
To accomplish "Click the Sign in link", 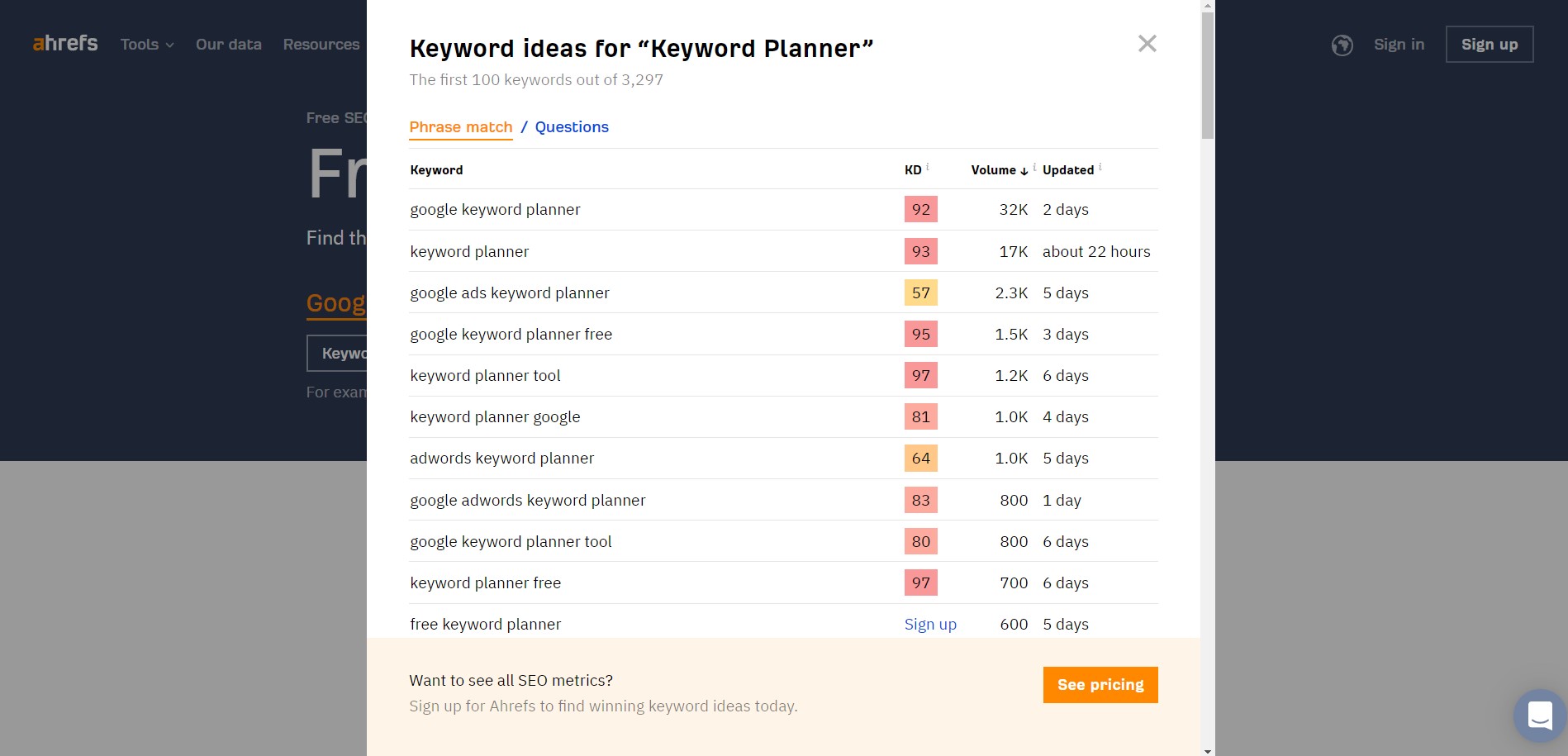I will [1399, 45].
